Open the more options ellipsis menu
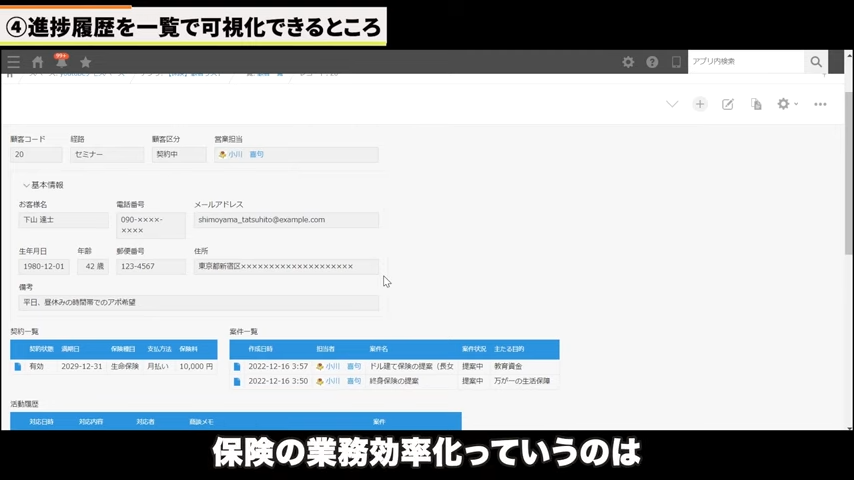 tap(820, 104)
